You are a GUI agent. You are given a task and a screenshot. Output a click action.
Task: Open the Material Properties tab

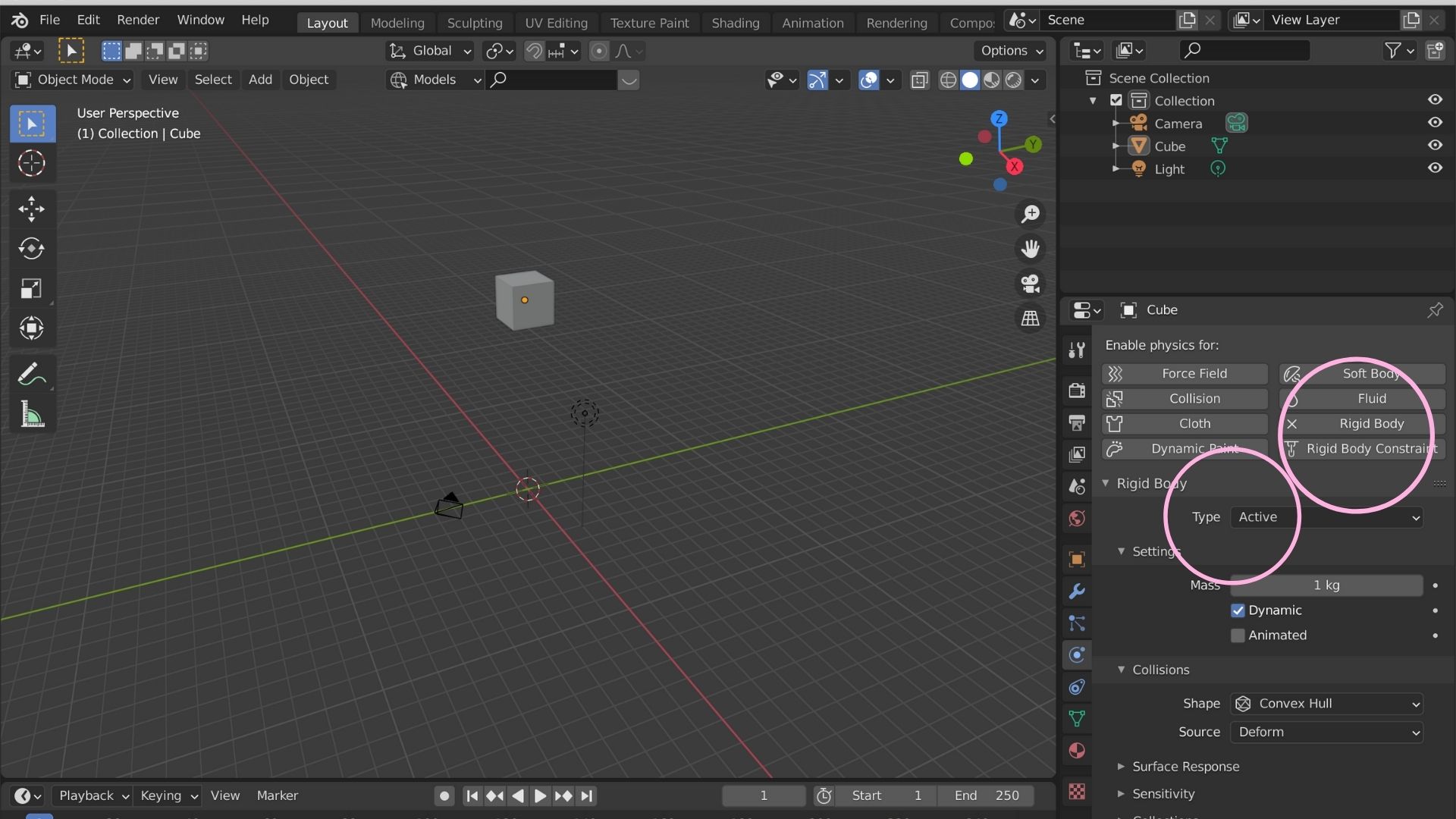point(1076,751)
